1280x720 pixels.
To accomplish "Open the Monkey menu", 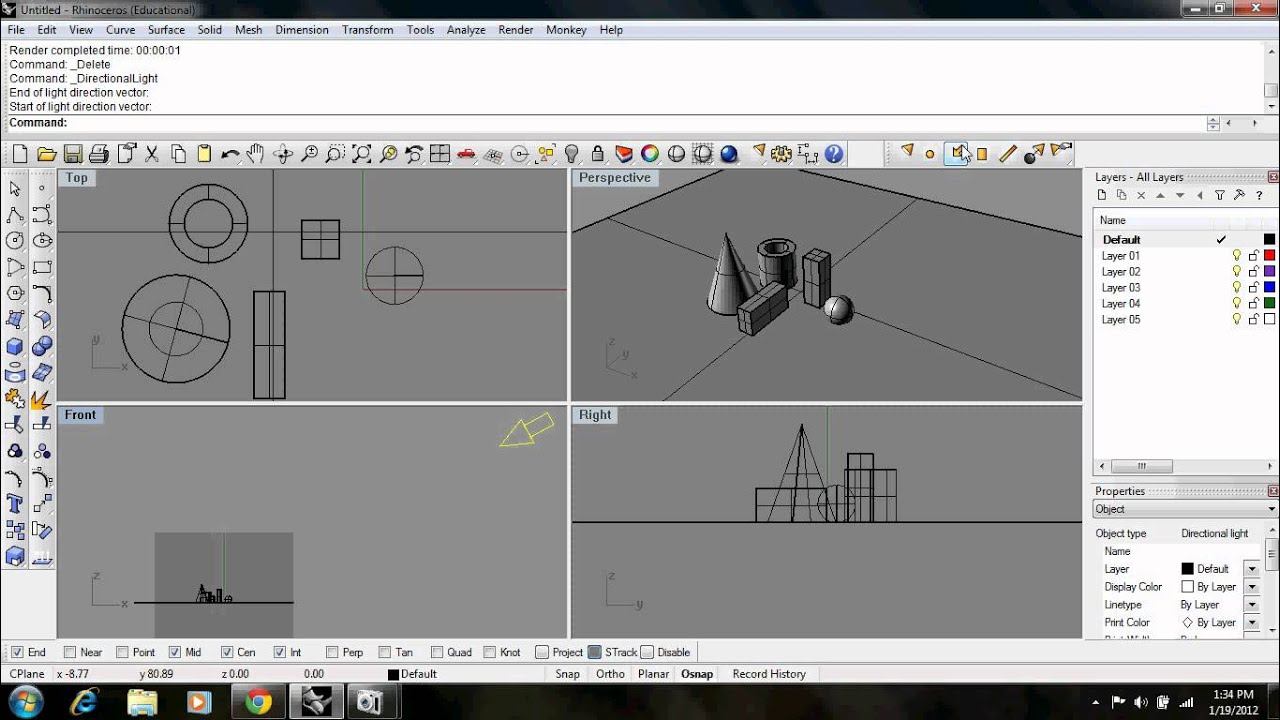I will pyautogui.click(x=566, y=30).
